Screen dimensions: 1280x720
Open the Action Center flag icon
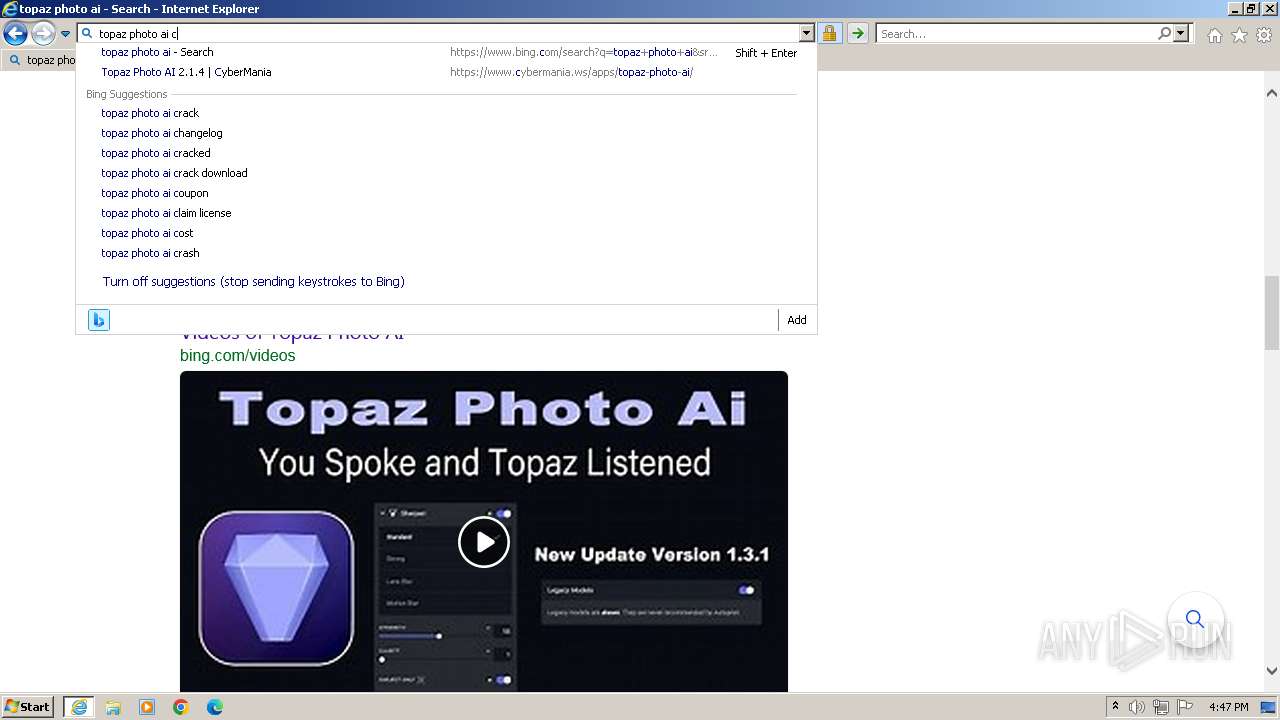click(1185, 707)
